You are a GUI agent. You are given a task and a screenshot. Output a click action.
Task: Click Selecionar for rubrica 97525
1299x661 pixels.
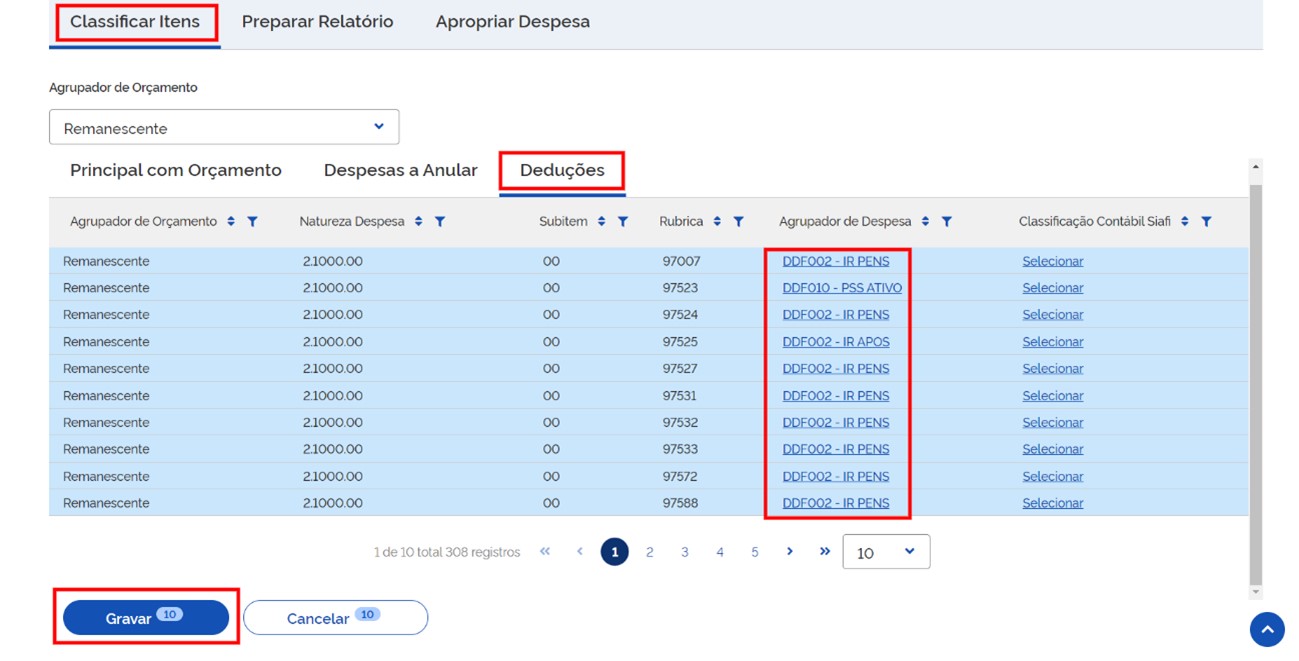[x=1052, y=342]
